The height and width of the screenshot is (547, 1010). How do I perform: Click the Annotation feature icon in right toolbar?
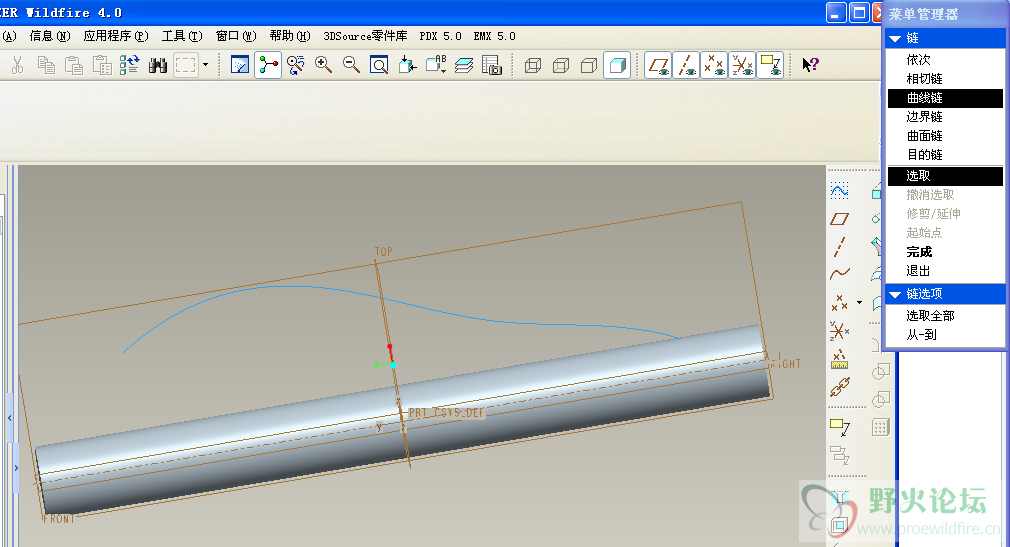coord(839,427)
